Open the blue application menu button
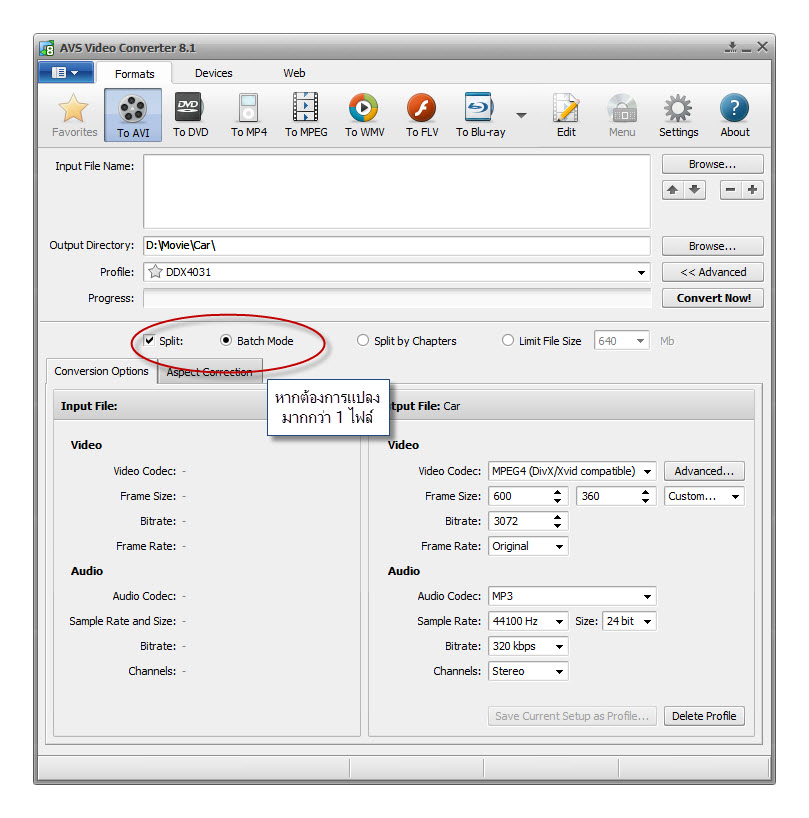809x818 pixels. (x=66, y=73)
